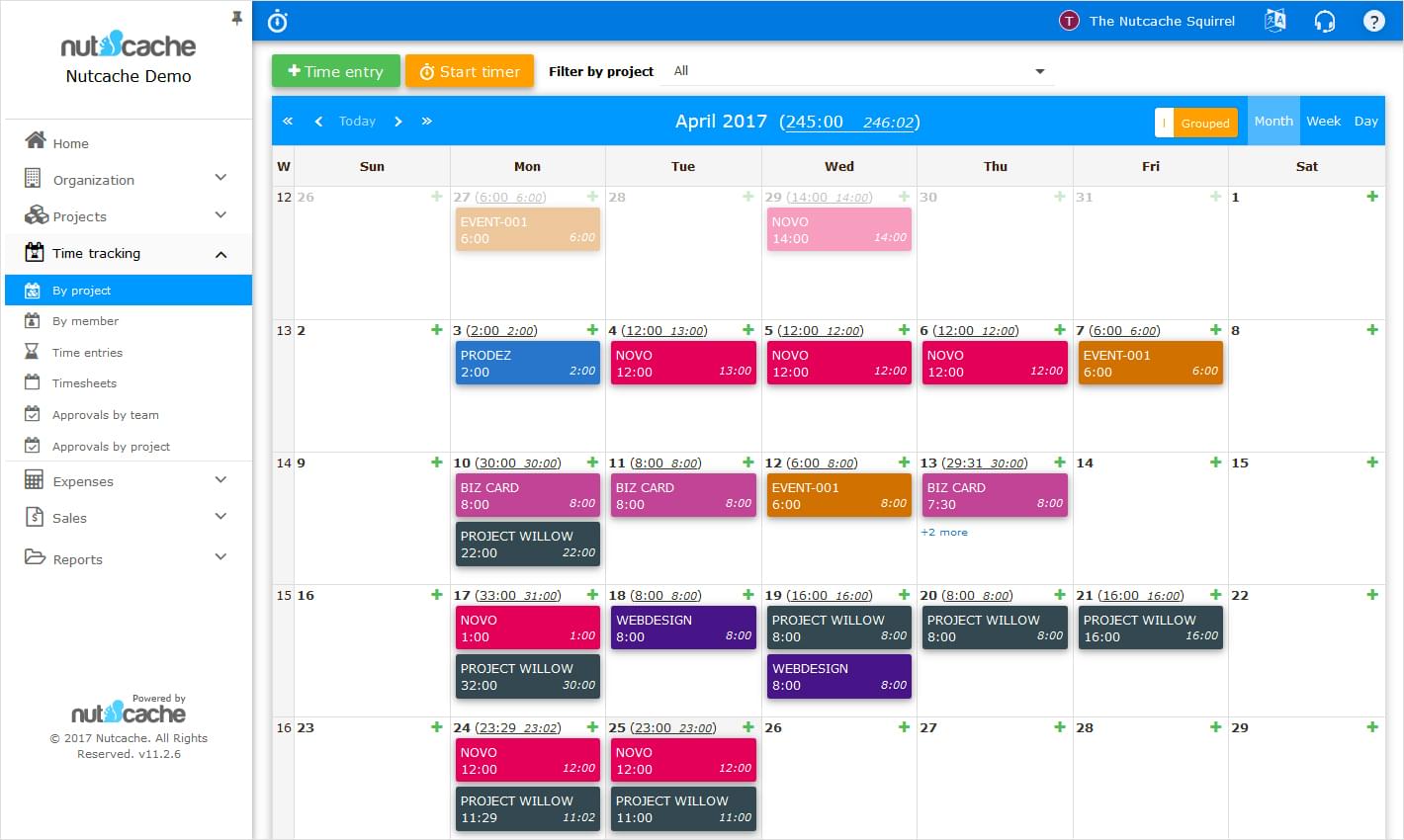This screenshot has width=1404, height=840.
Task: Click the Home house icon in sidebar
Action: coord(36,140)
